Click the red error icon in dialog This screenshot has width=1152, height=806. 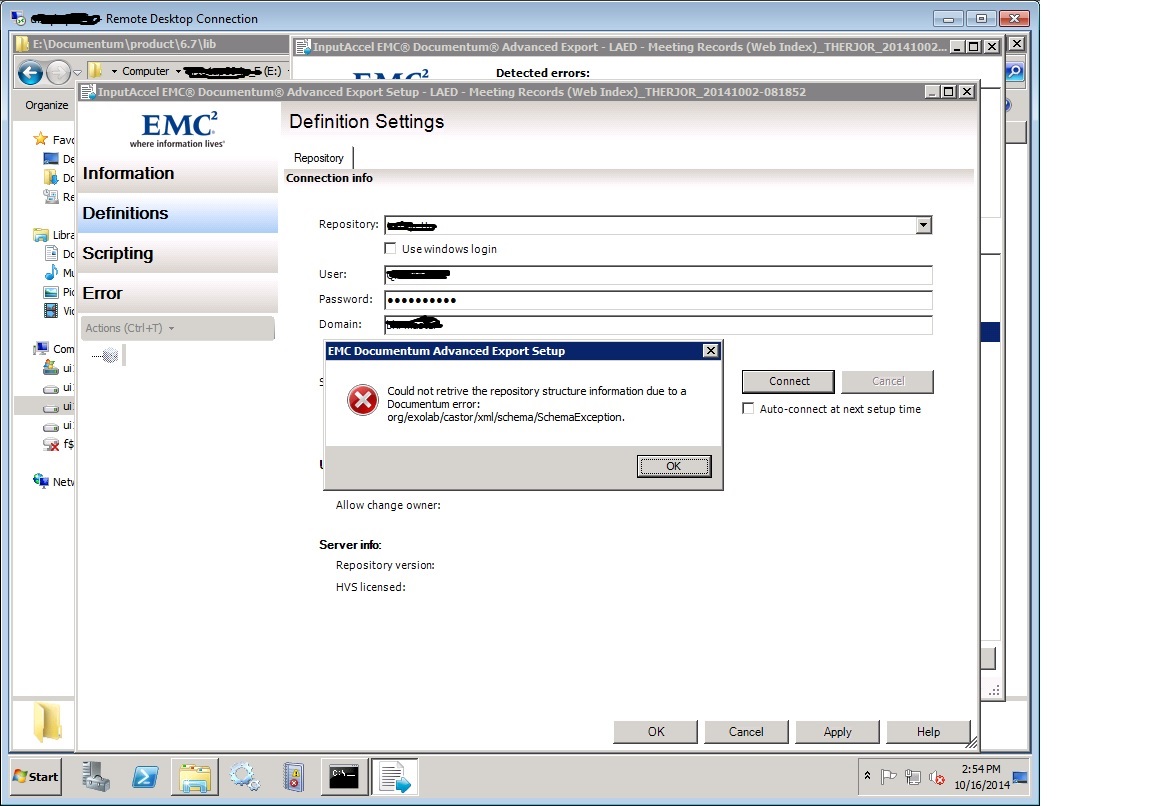tap(362, 400)
